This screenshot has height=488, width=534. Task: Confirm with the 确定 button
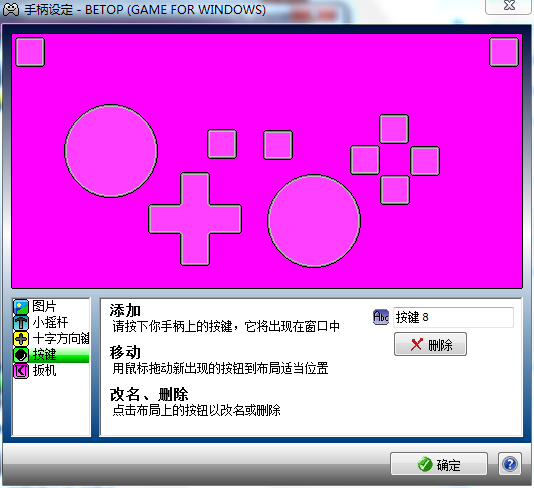[x=439, y=463]
